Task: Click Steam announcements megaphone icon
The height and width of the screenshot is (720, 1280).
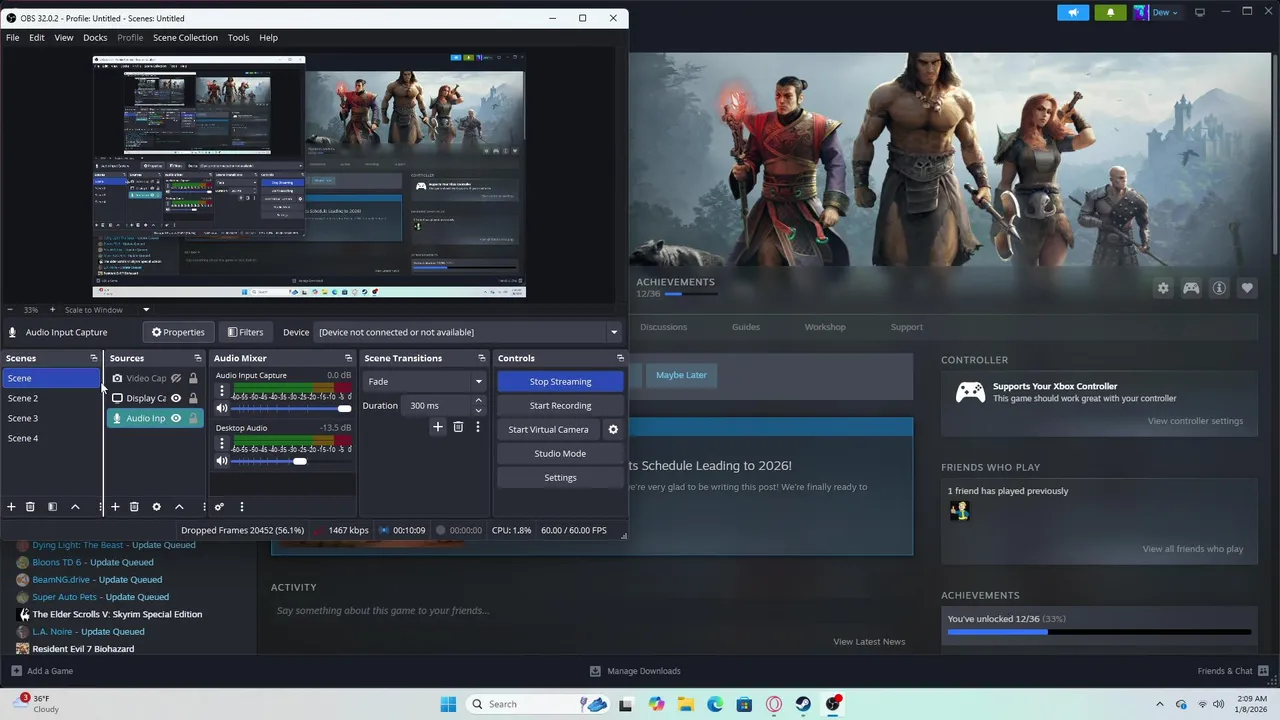Action: (x=1073, y=13)
